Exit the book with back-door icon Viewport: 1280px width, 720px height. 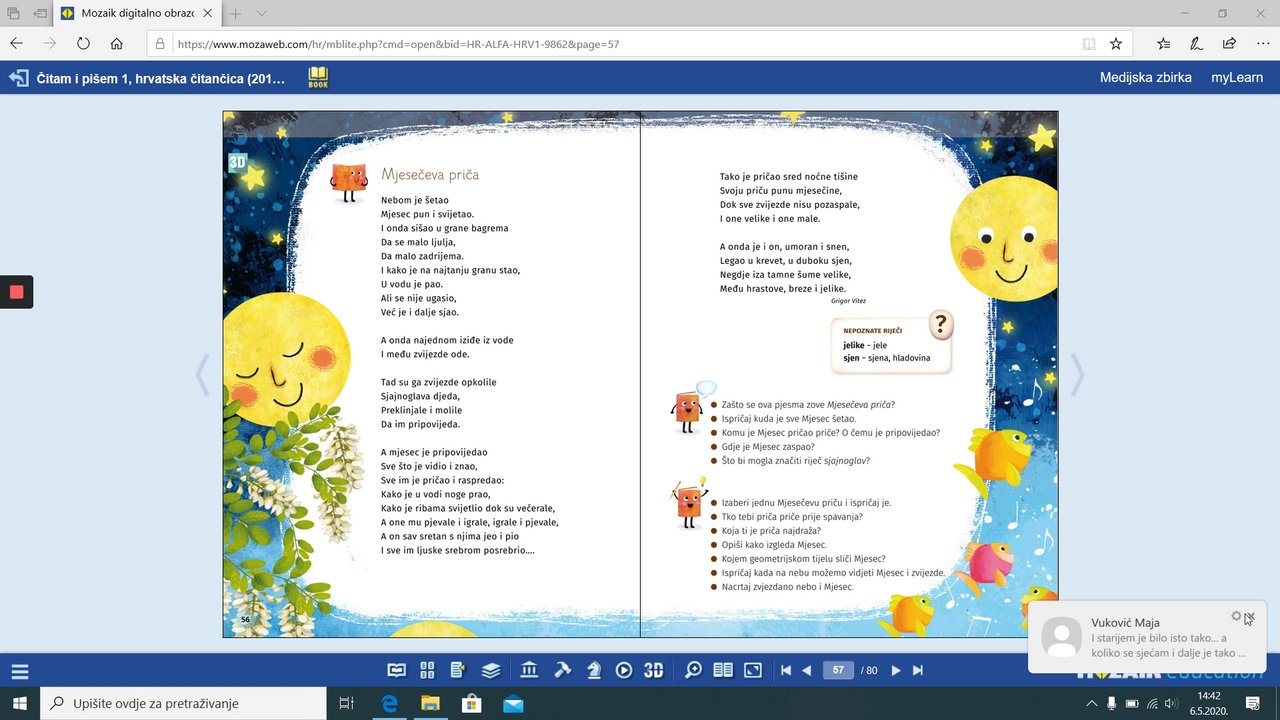coord(19,78)
